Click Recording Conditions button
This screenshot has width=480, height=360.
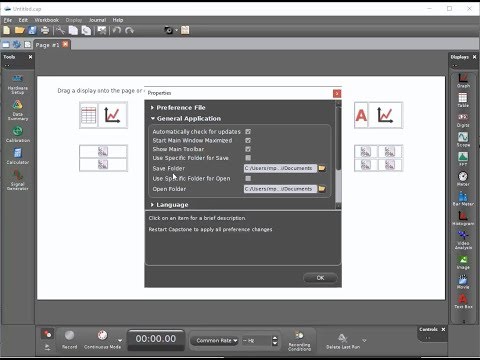point(299,341)
